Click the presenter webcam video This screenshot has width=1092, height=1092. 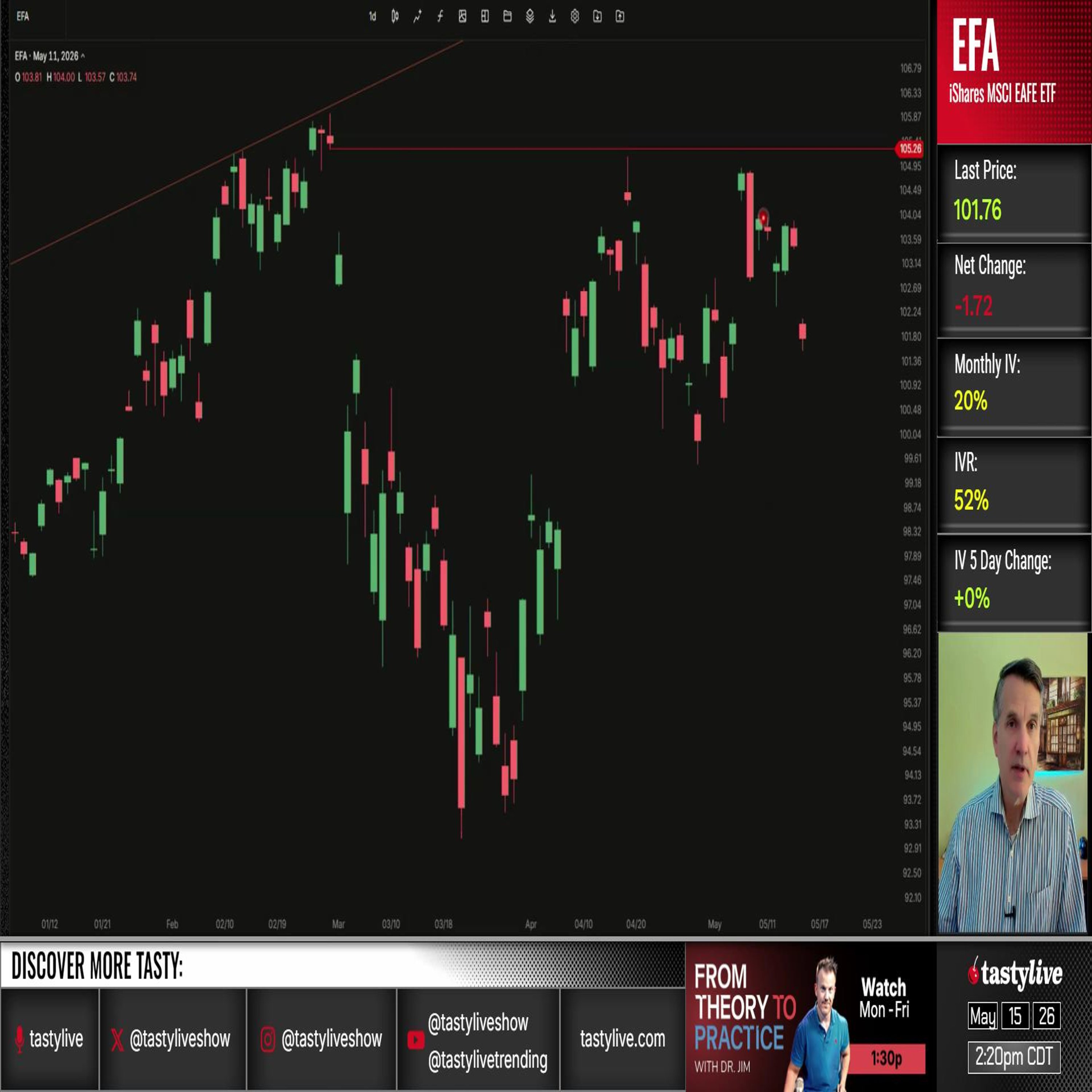pos(1012,783)
